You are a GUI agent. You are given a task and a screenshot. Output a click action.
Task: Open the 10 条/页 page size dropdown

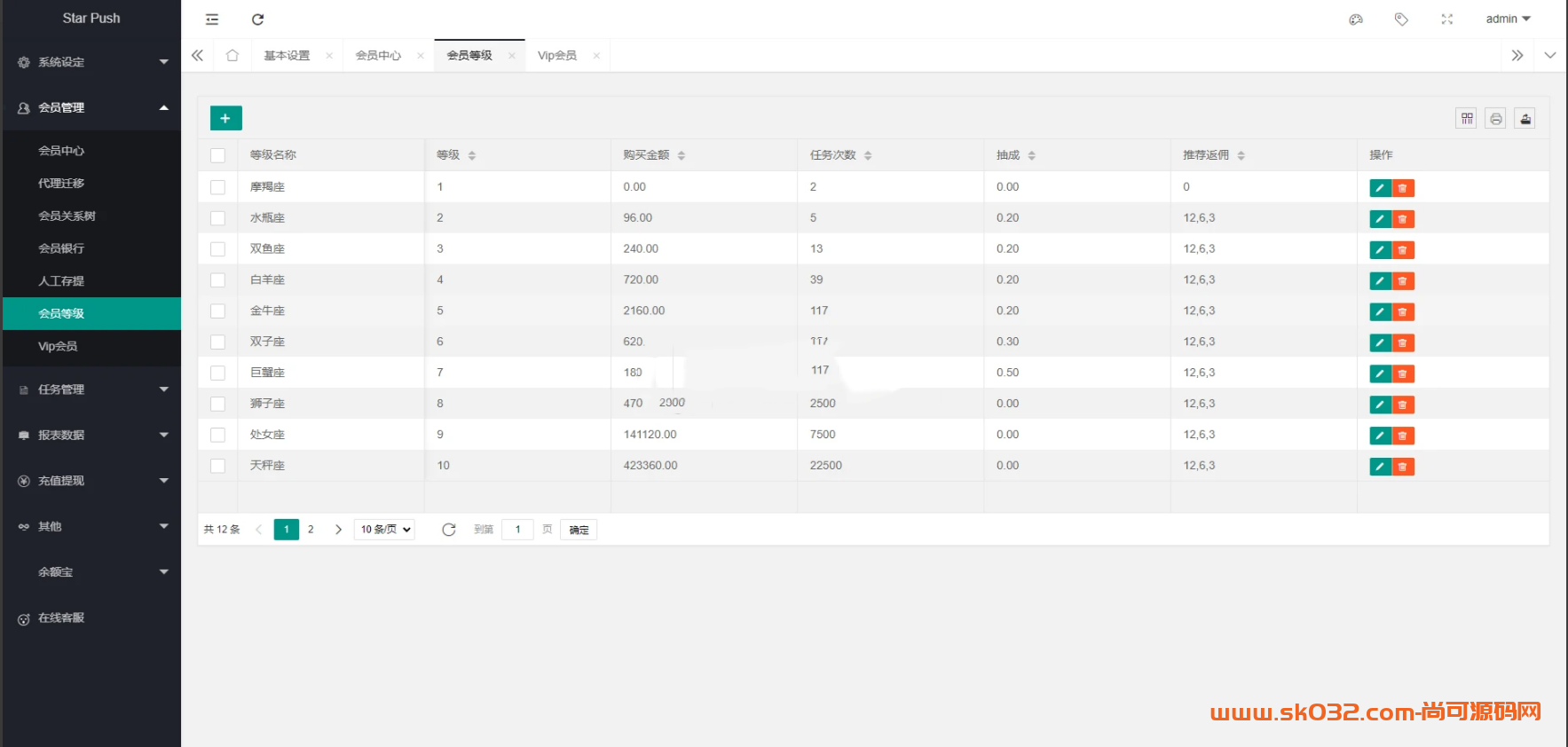click(384, 530)
